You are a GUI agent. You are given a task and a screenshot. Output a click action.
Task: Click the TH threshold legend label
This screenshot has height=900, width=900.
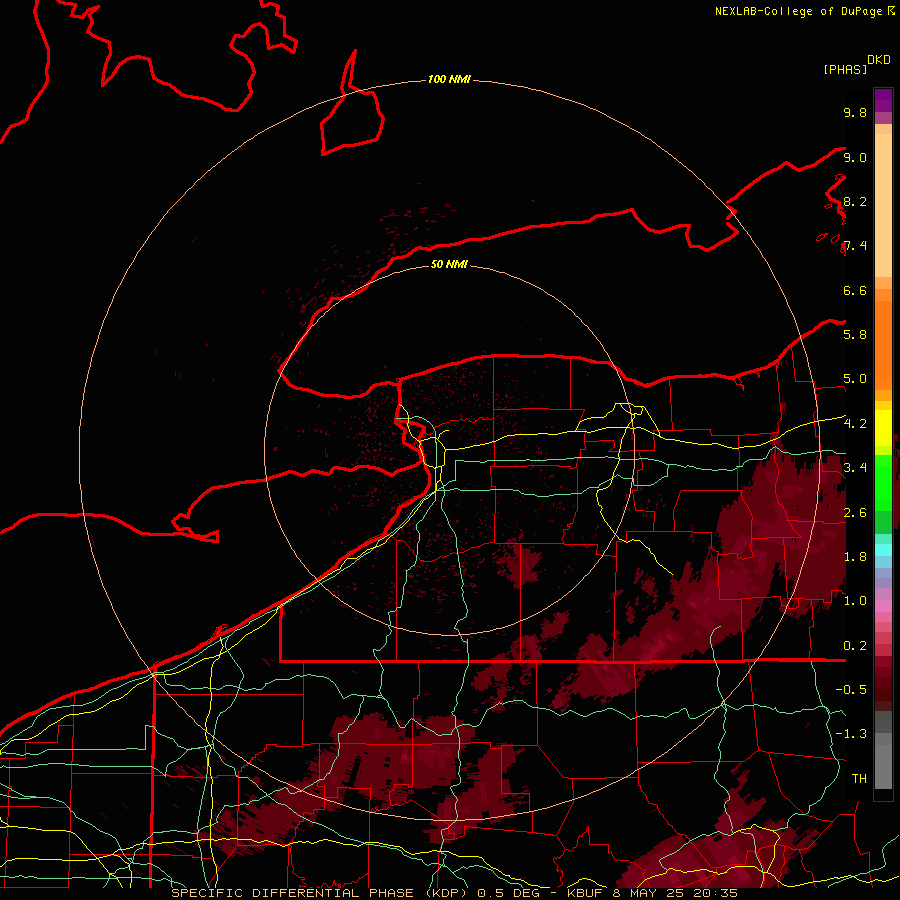click(859, 779)
